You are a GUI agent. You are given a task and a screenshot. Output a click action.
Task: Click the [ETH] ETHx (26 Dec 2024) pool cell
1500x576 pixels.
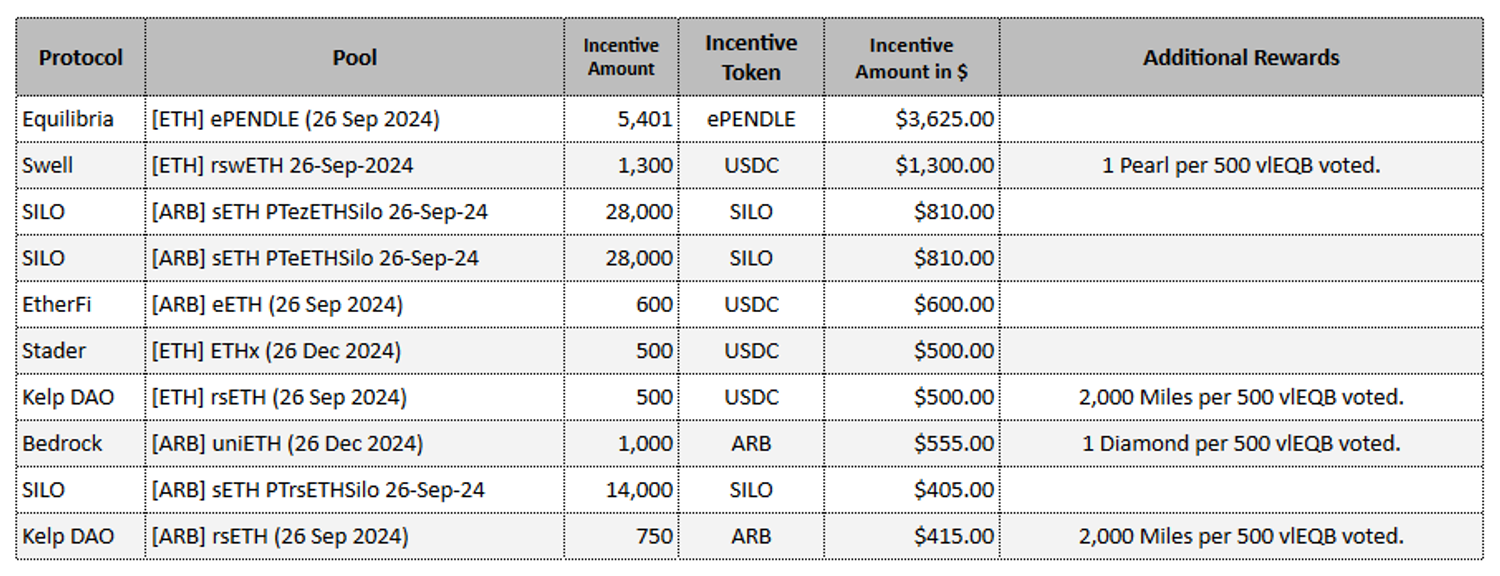tap(277, 351)
